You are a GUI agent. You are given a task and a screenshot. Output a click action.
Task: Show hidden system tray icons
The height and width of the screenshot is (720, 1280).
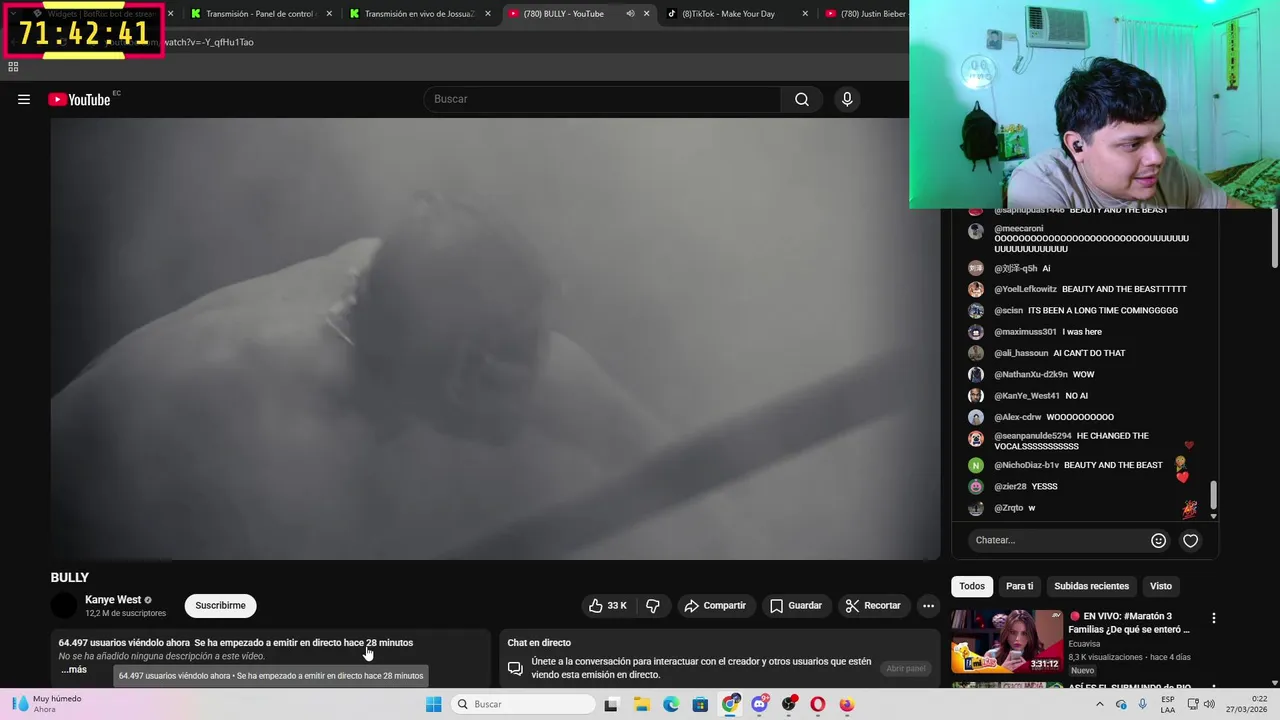(x=1100, y=704)
